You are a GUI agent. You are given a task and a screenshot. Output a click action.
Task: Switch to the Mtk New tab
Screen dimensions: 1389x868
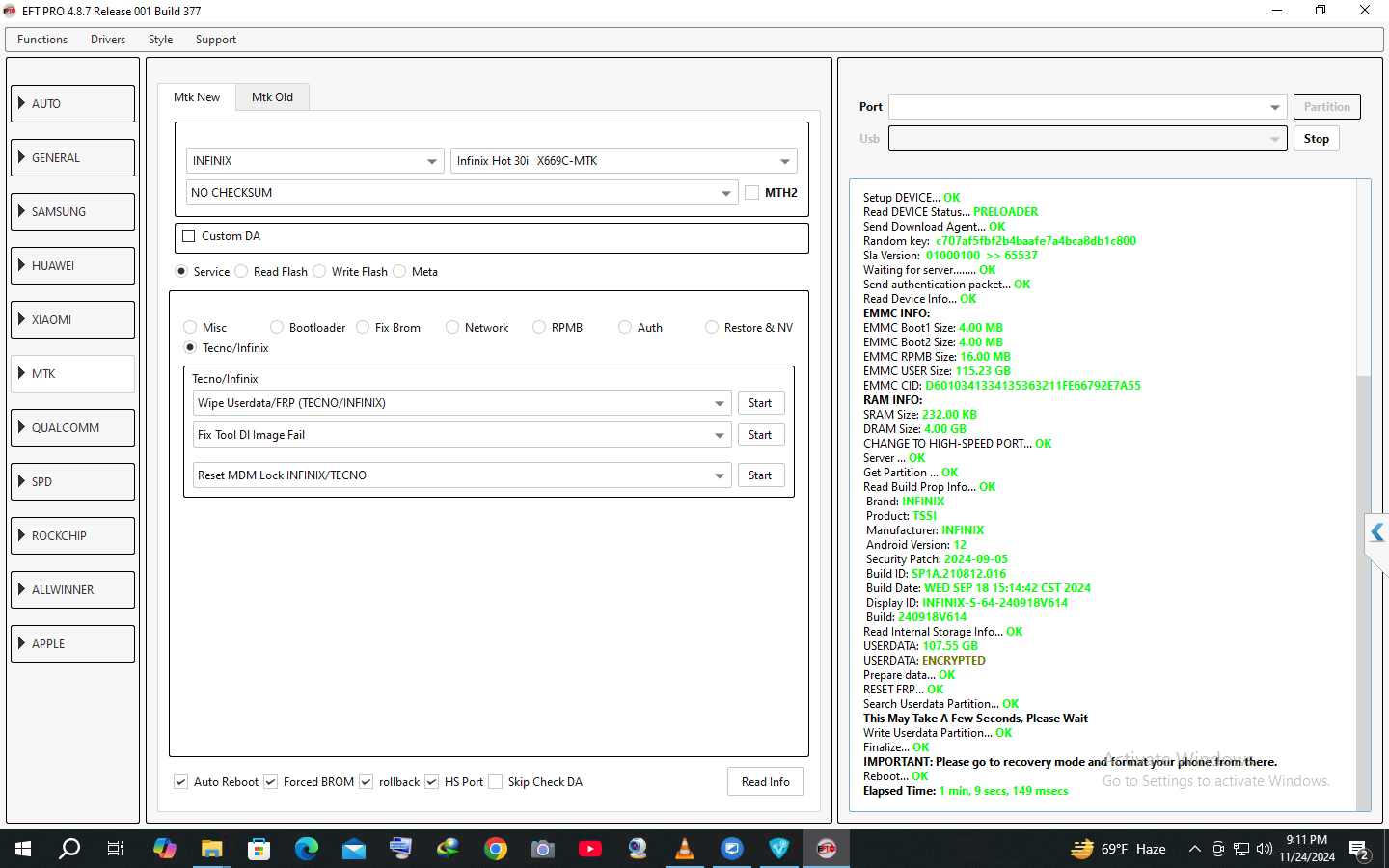pos(197,97)
